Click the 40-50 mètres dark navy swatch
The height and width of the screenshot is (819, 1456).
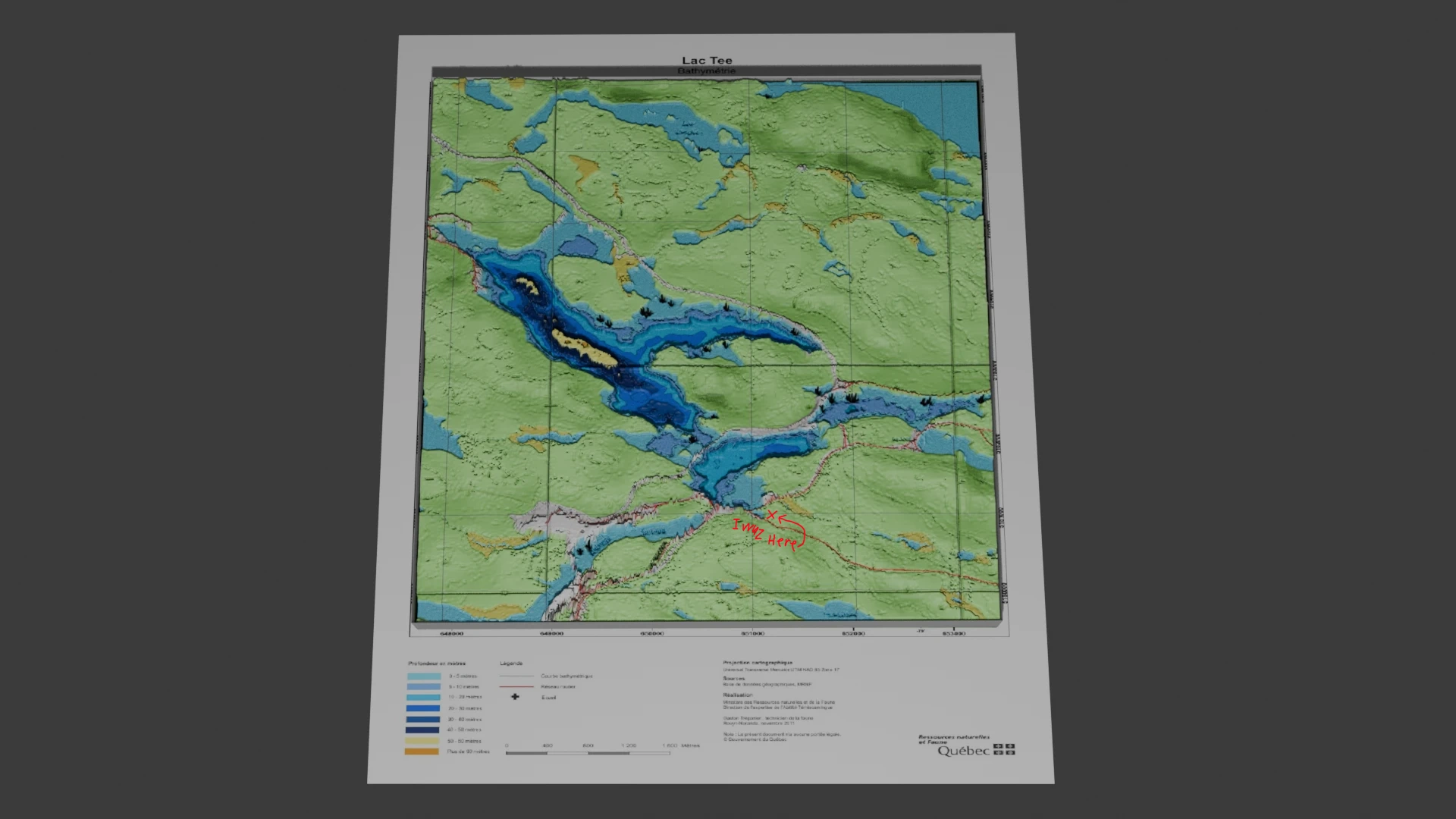(x=423, y=730)
